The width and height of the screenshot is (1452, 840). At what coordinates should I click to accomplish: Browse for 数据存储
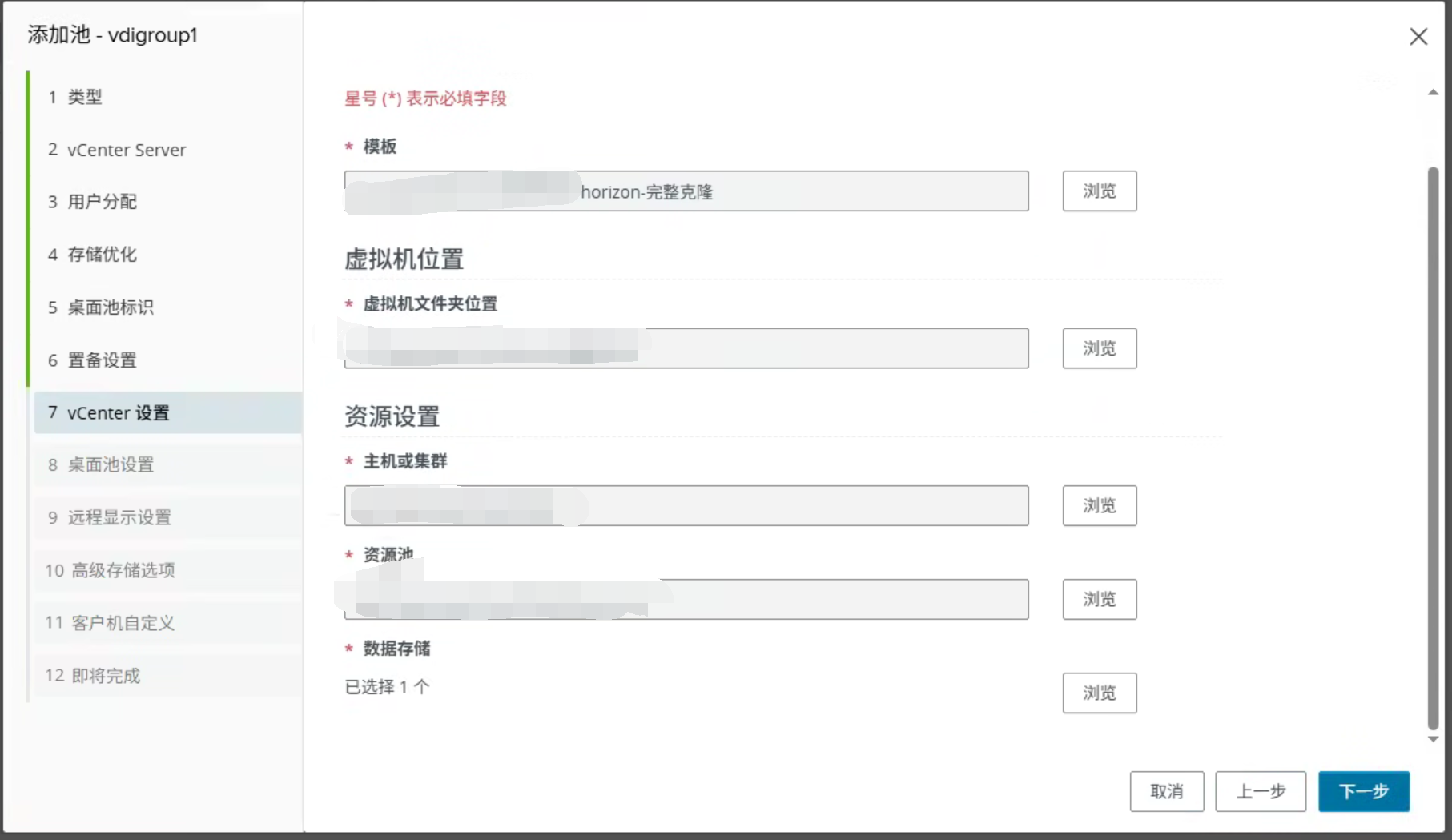[x=1099, y=693]
